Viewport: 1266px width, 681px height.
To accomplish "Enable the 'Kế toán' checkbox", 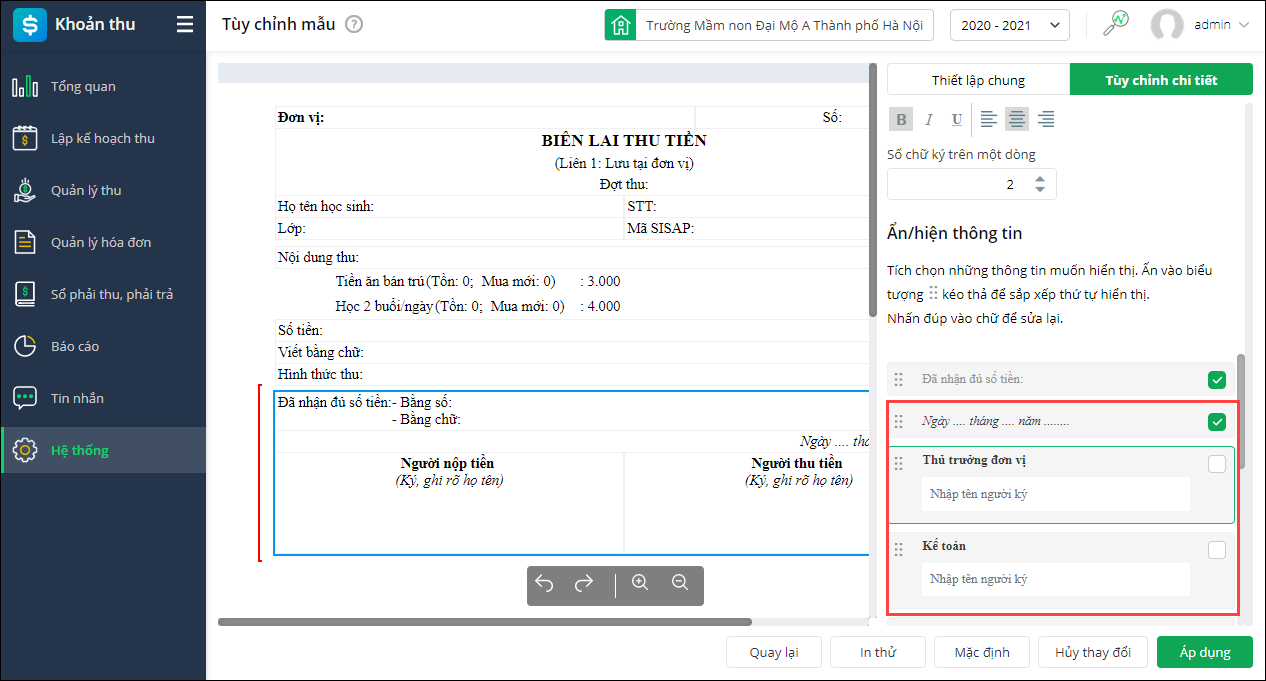I will (x=1217, y=550).
